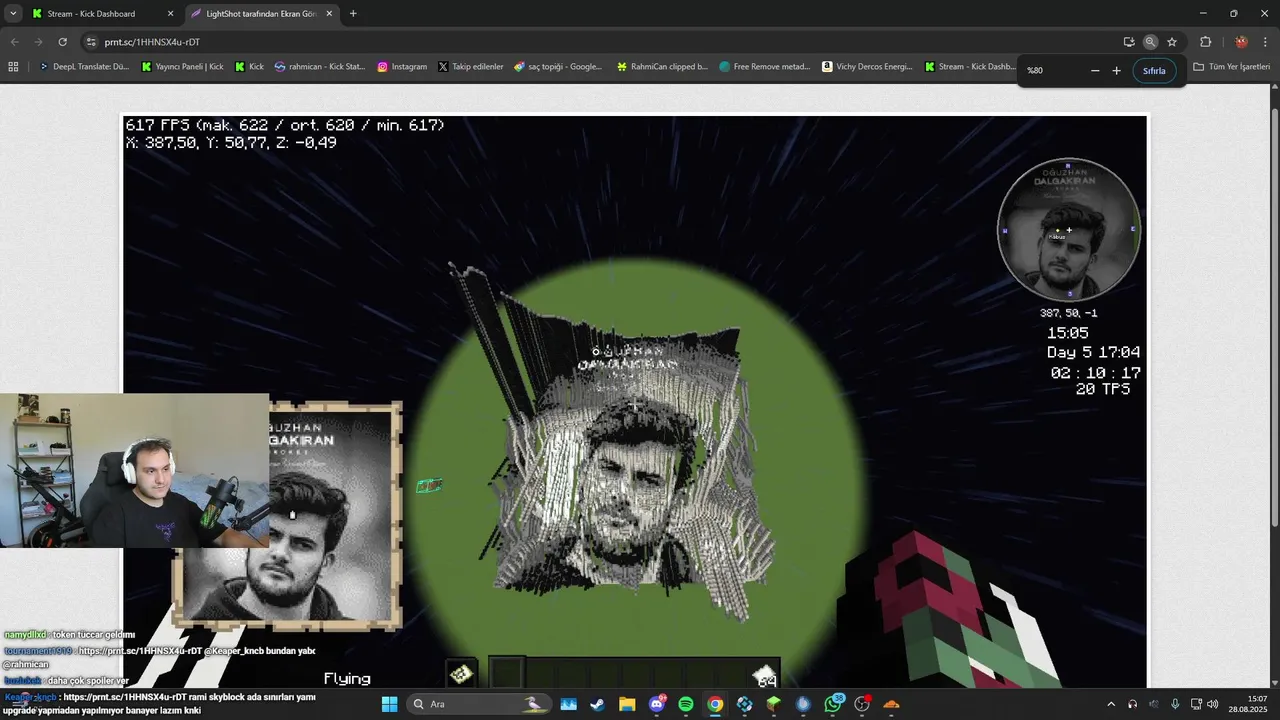Open WhatsApp from the taskbar
Viewport: 1280px width, 720px height.
point(833,704)
